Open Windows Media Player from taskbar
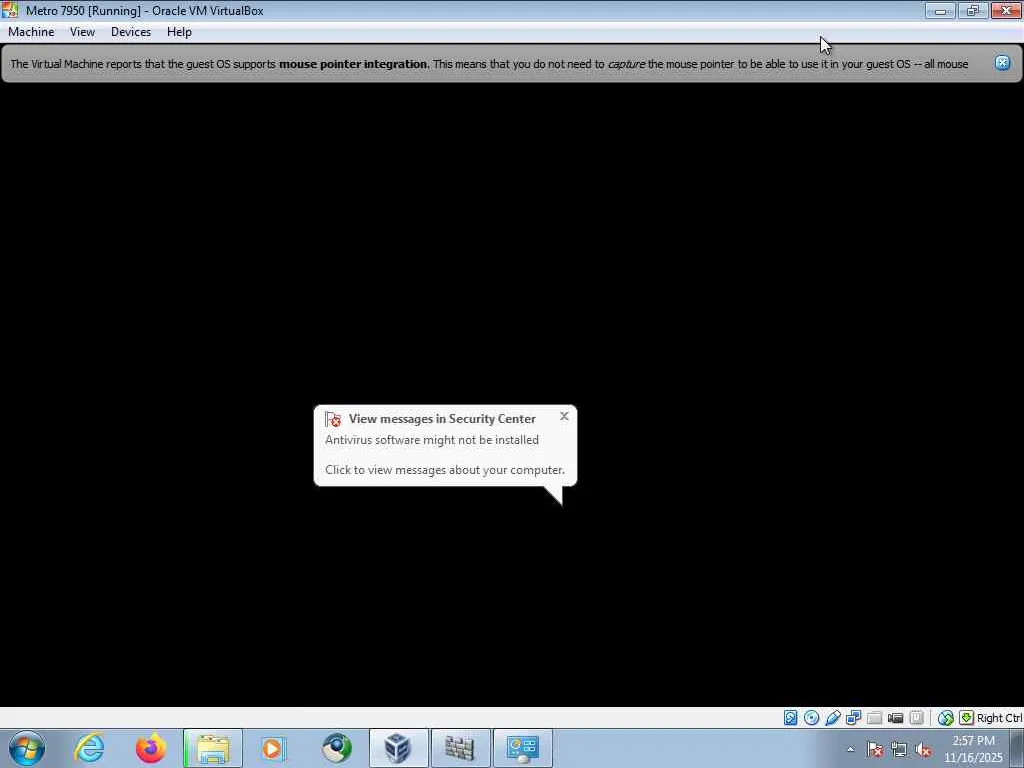 (x=274, y=748)
